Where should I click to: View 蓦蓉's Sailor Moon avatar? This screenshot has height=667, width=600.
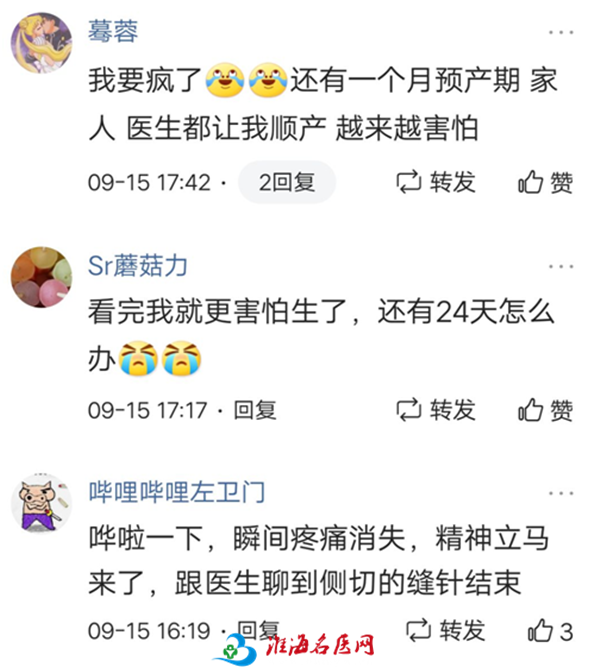41,43
